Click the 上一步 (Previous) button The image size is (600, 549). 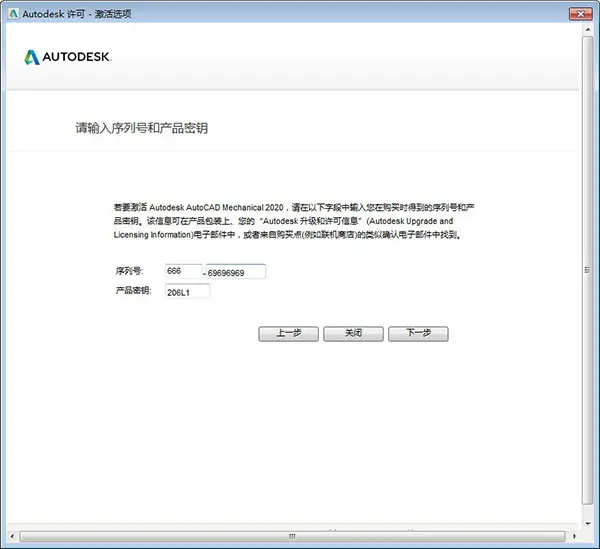tap(288, 334)
